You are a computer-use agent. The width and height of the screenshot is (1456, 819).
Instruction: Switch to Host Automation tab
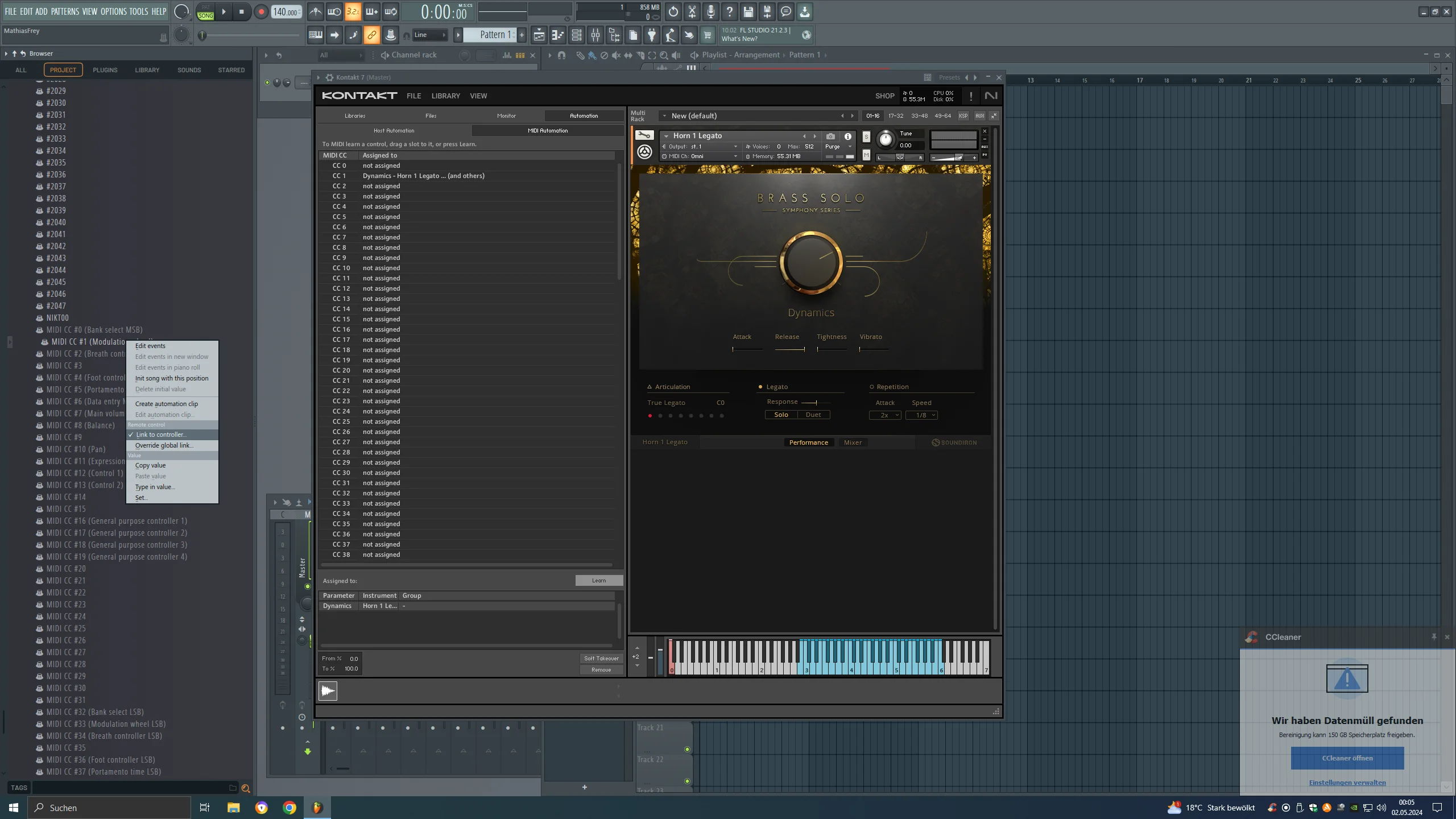click(x=394, y=131)
